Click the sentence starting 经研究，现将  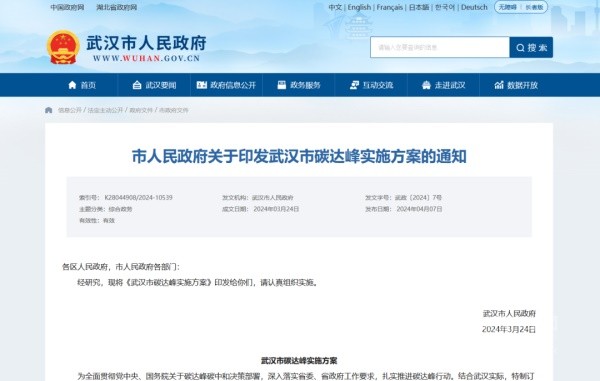(x=199, y=283)
